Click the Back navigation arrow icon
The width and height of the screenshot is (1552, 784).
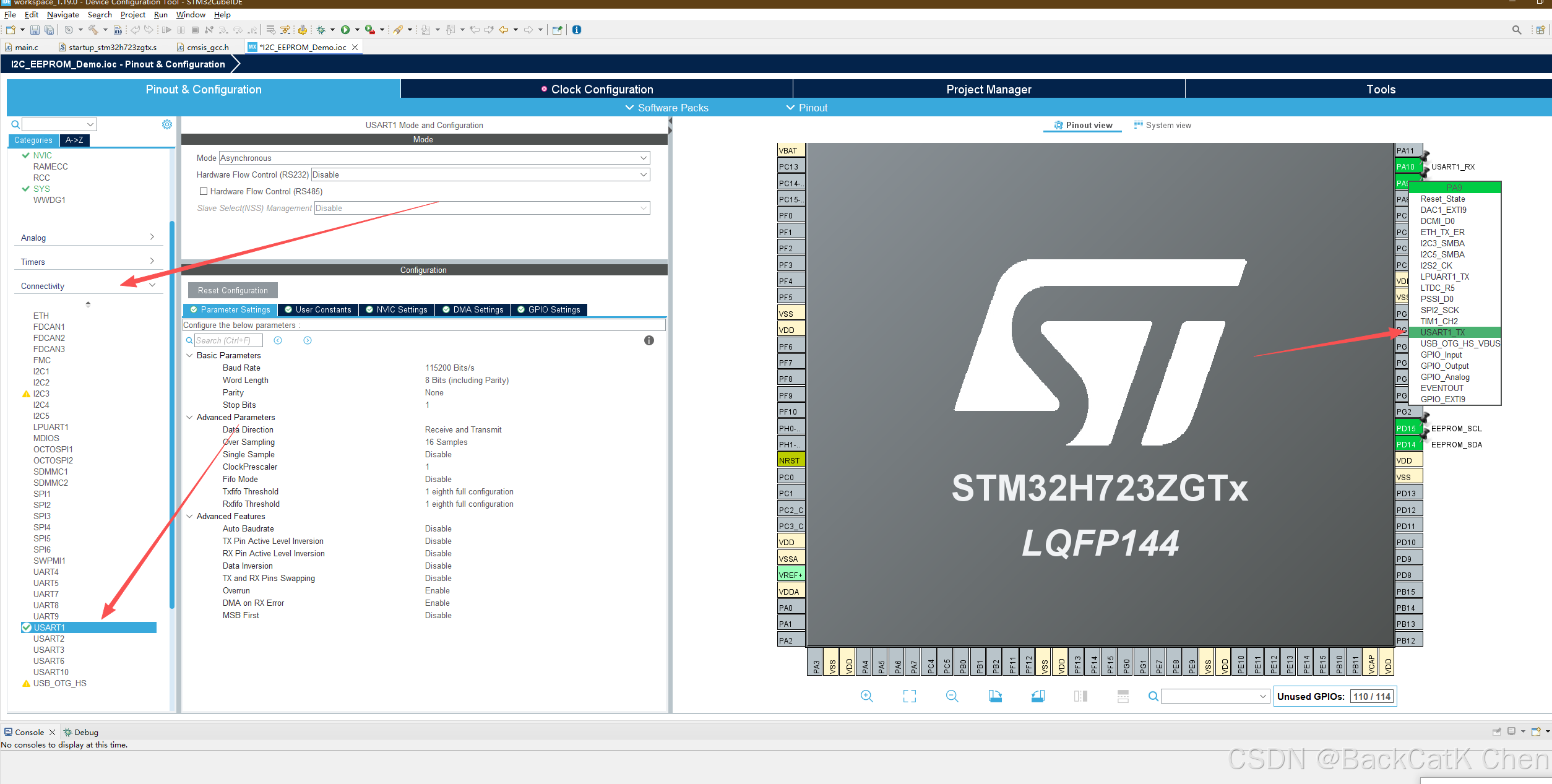pos(504,30)
